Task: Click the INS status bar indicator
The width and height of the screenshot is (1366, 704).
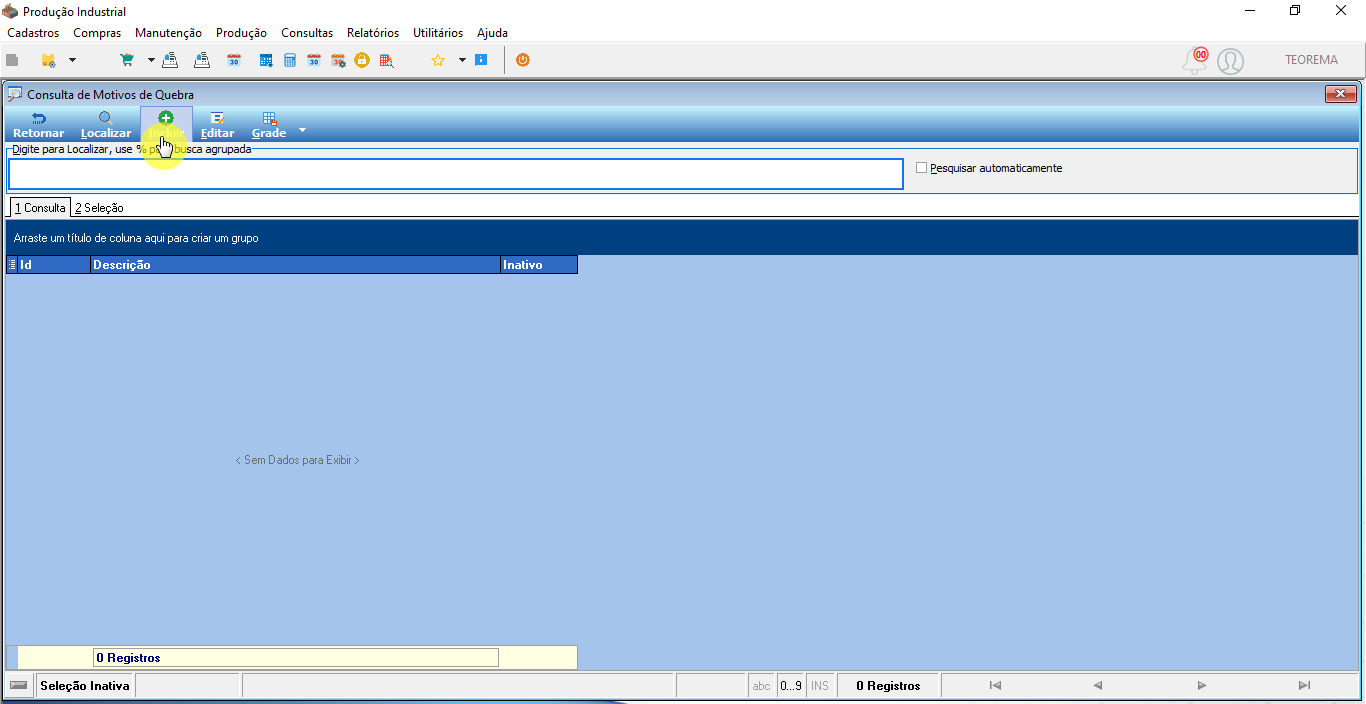Action: [820, 686]
